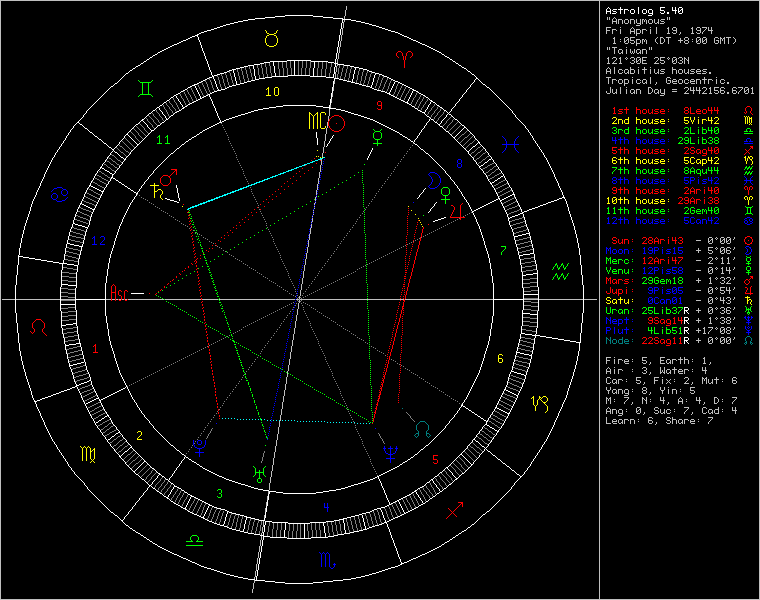Click the Asc label on the left

[x=119, y=293]
